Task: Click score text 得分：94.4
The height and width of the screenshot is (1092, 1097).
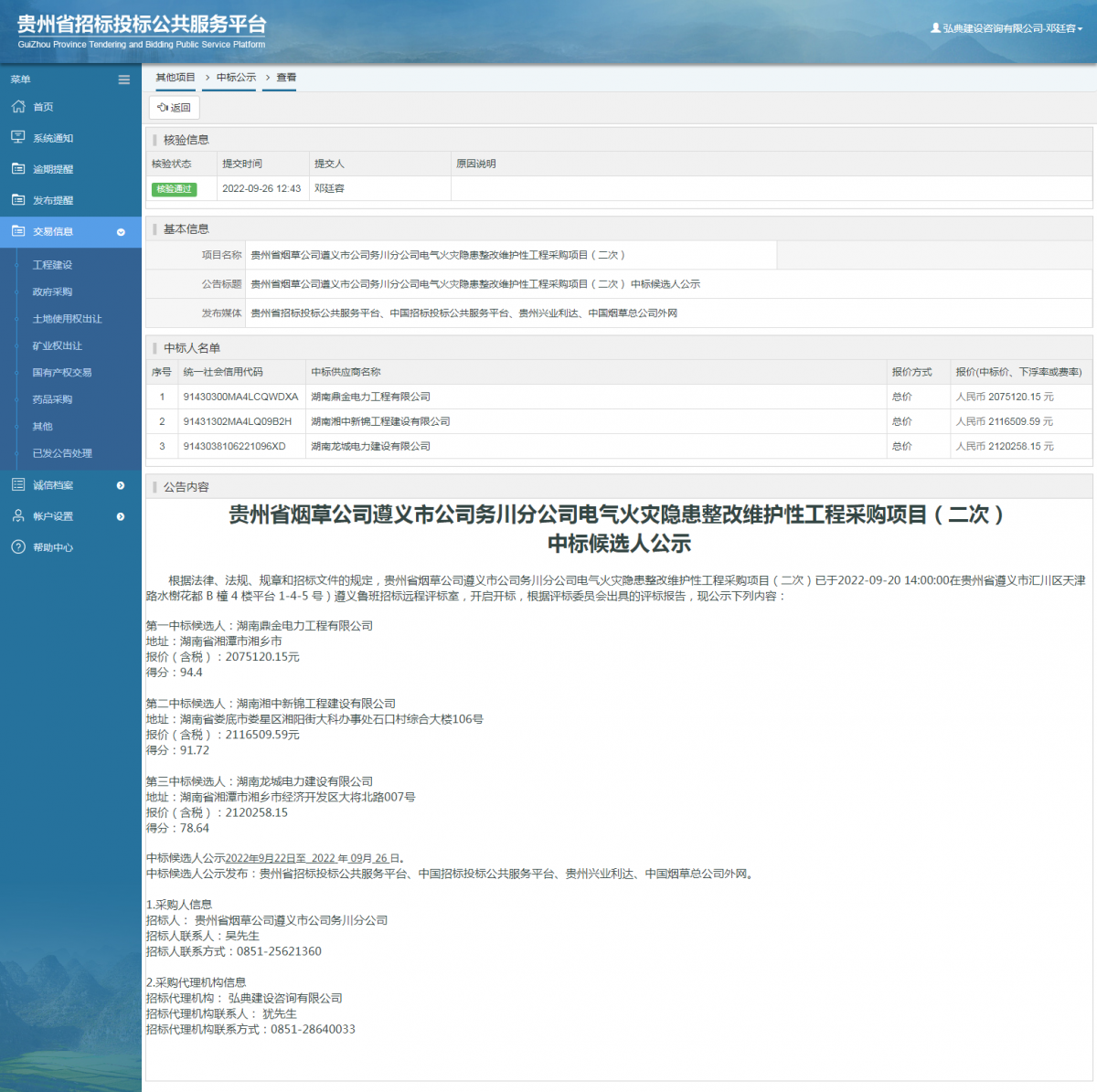Action: (x=175, y=673)
